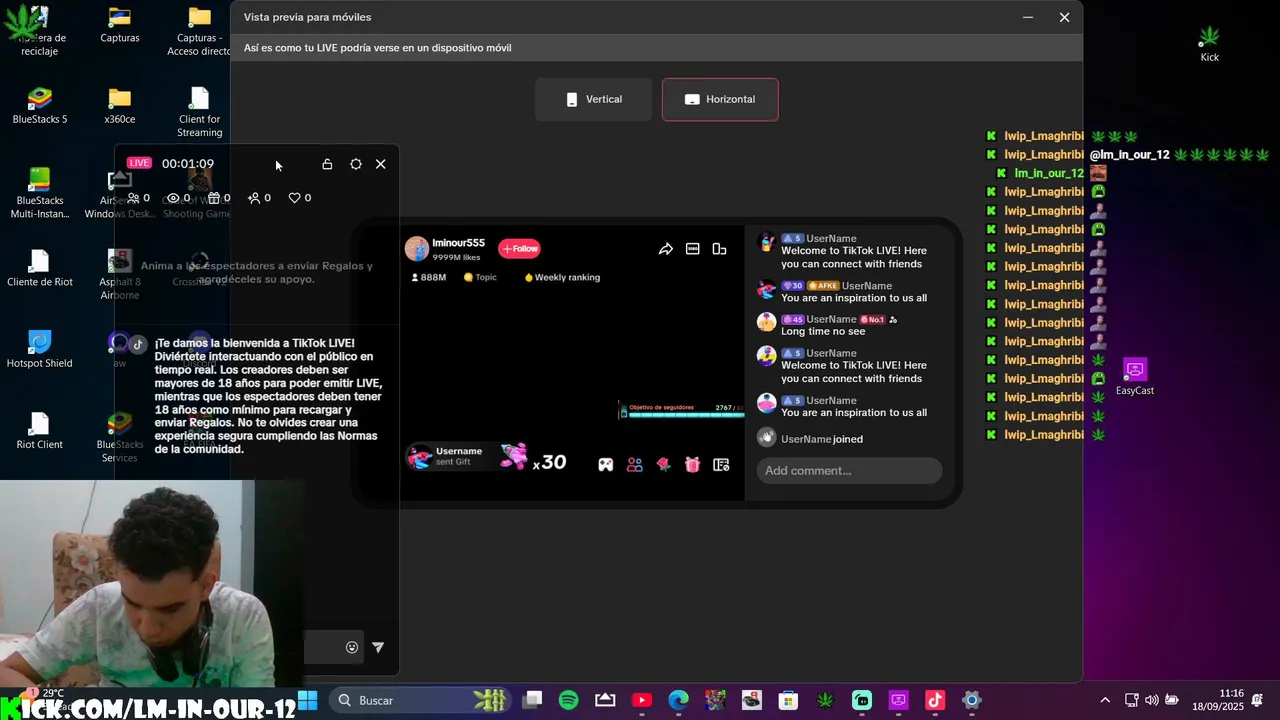Toggle the lock icon on live overlay
Screen dimensions: 1280x720
coord(327,164)
